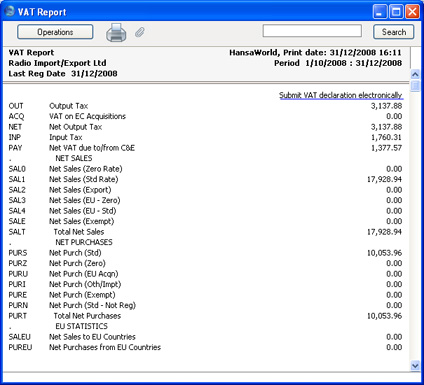This screenshot has height=385, width=424.
Task: Open Submit VAT declaration electronically link
Action: pyautogui.click(x=341, y=95)
